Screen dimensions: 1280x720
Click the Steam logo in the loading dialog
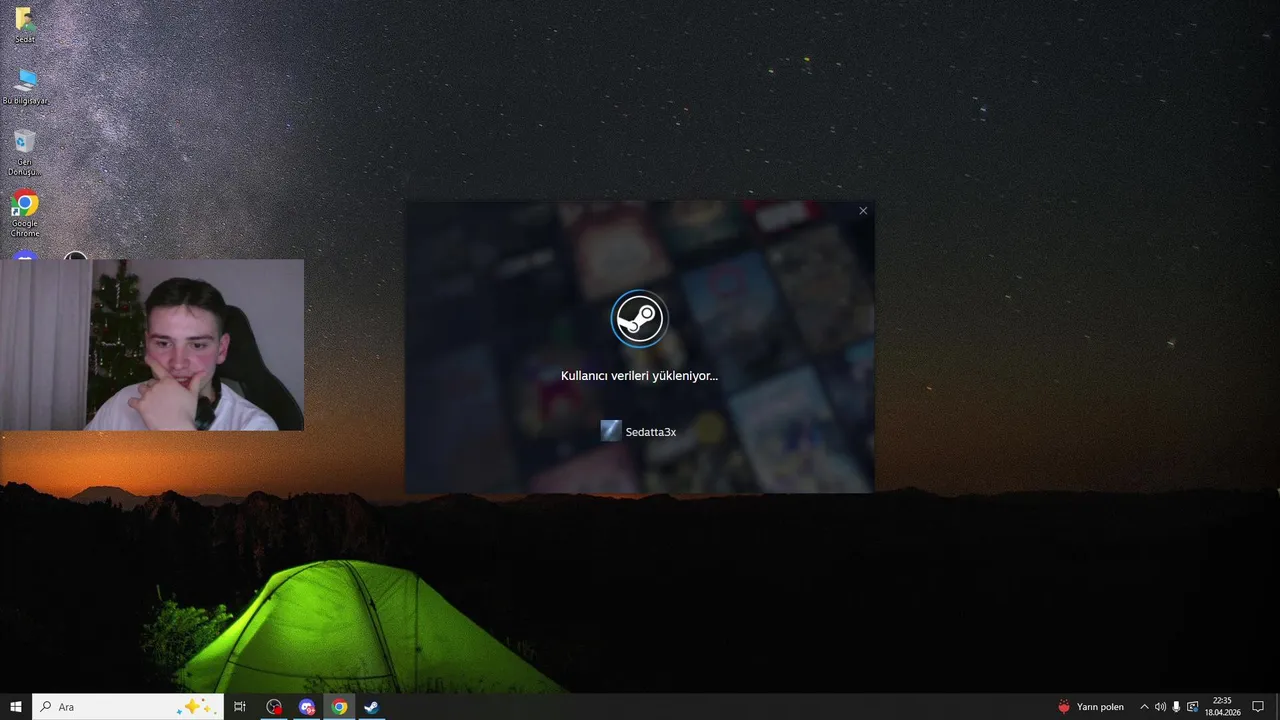(x=639, y=318)
